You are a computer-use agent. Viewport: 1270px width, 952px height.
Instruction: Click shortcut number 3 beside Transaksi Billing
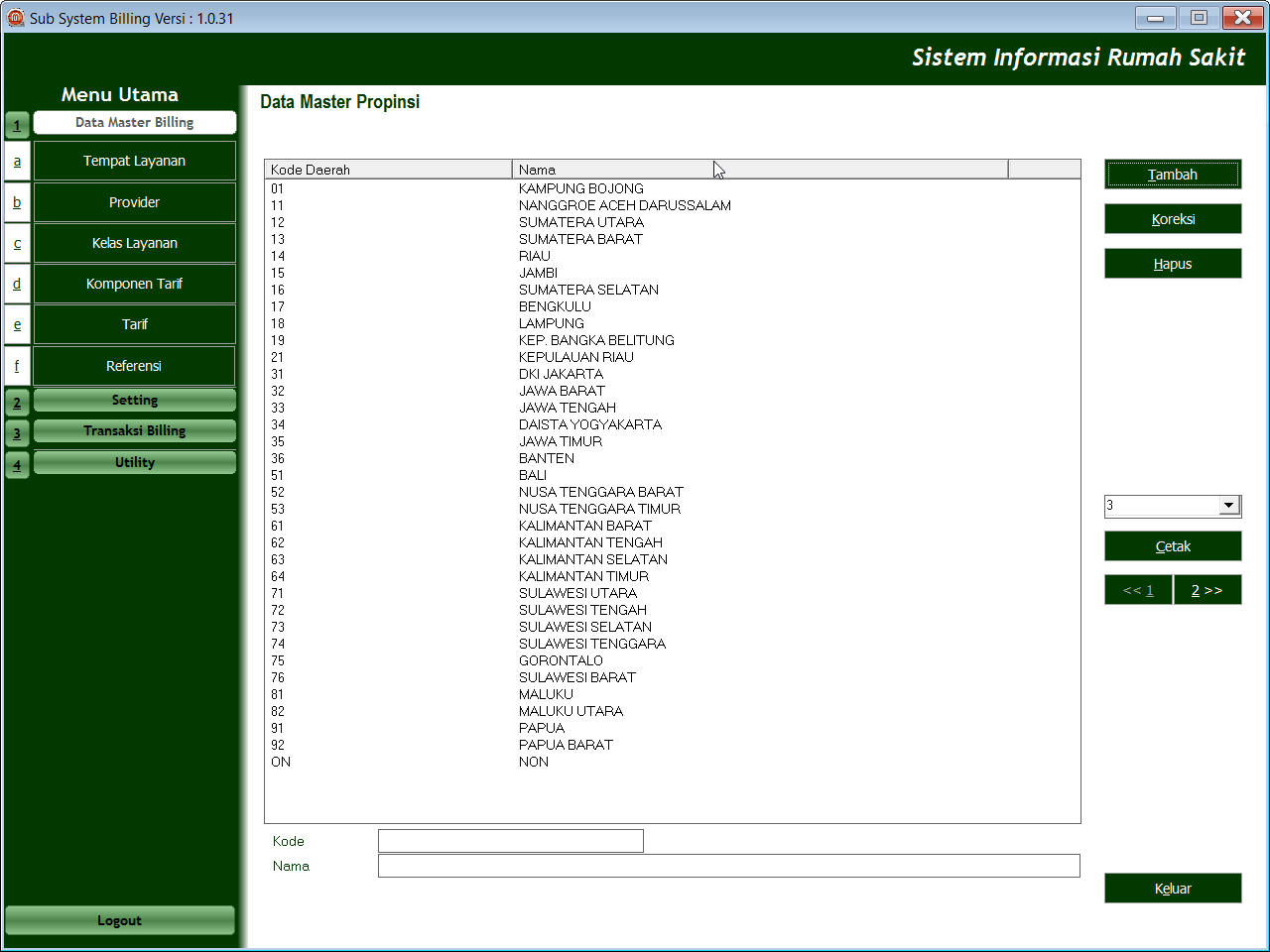click(17, 433)
